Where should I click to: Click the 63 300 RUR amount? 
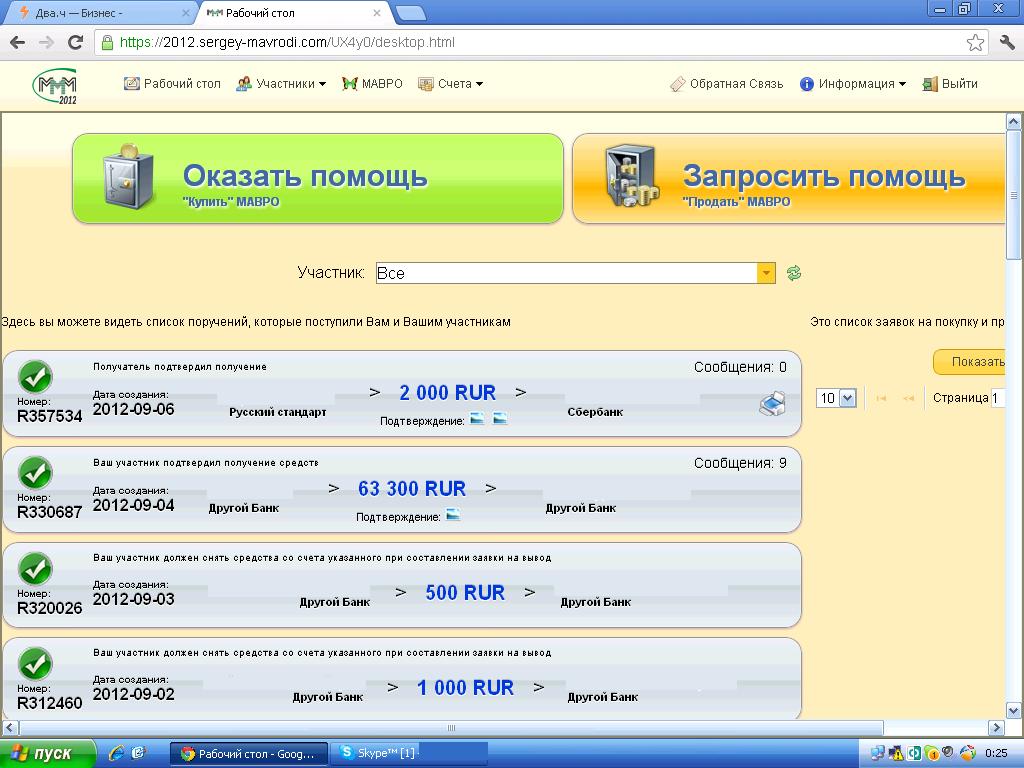(x=412, y=488)
